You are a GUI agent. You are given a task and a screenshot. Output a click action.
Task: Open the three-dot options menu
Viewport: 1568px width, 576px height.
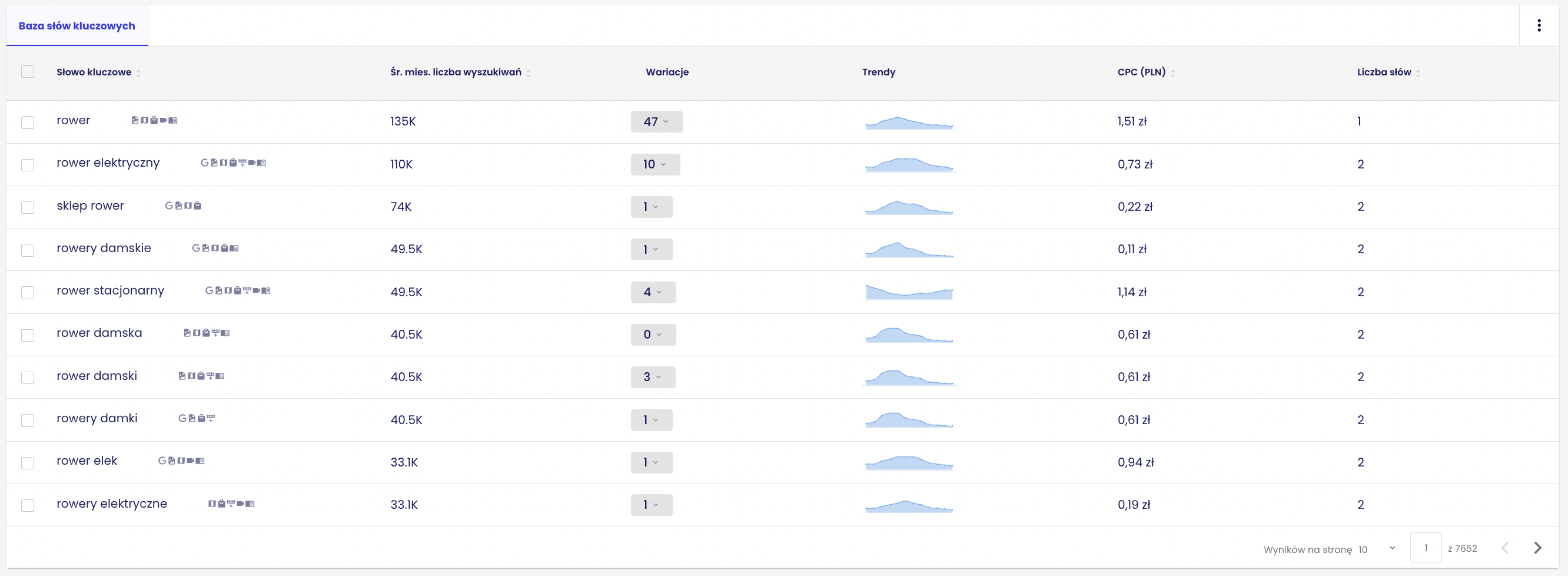point(1539,25)
